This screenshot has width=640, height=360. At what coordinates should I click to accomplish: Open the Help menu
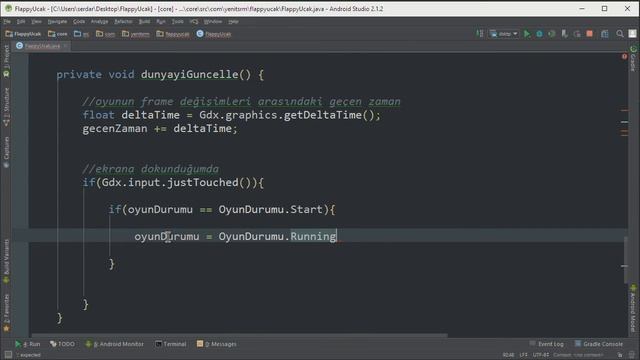click(x=233, y=21)
